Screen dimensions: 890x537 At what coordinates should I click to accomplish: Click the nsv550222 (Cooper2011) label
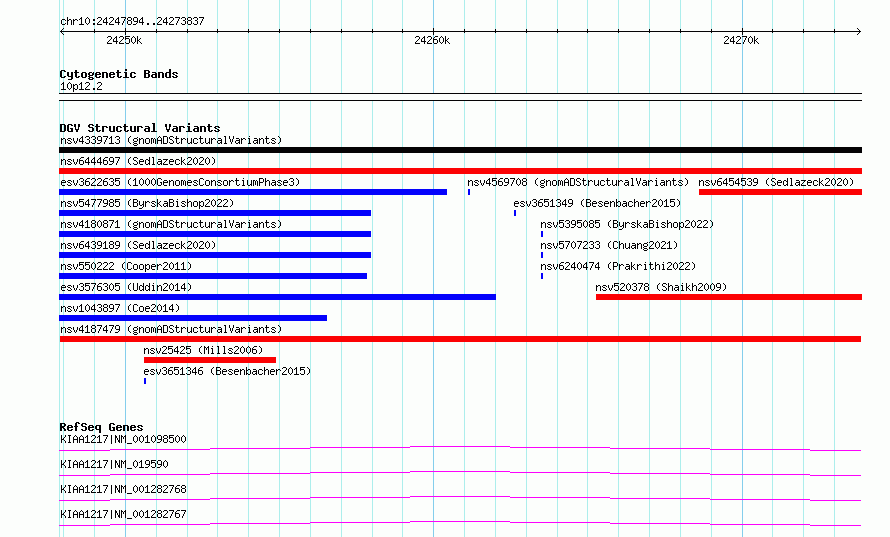126,266
